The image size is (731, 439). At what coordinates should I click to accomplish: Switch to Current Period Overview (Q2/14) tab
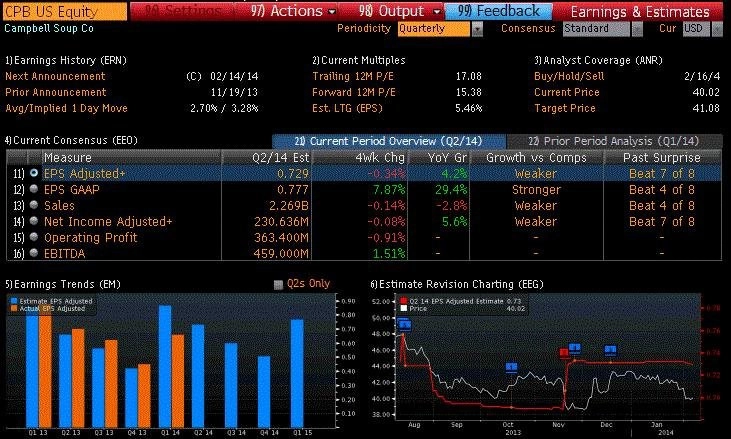[x=388, y=141]
